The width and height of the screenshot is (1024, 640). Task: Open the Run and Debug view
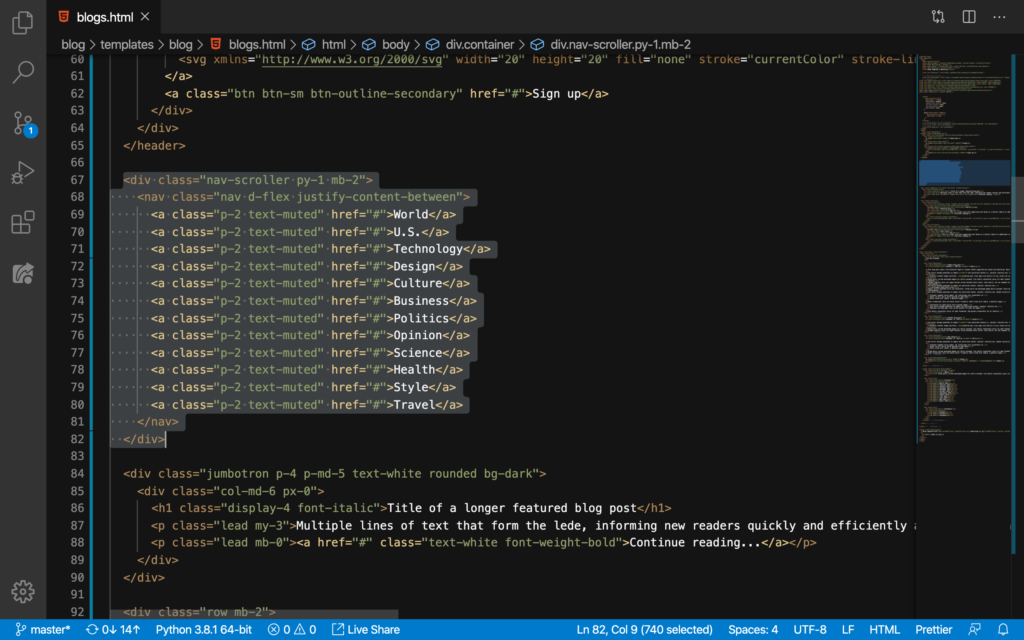point(23,173)
